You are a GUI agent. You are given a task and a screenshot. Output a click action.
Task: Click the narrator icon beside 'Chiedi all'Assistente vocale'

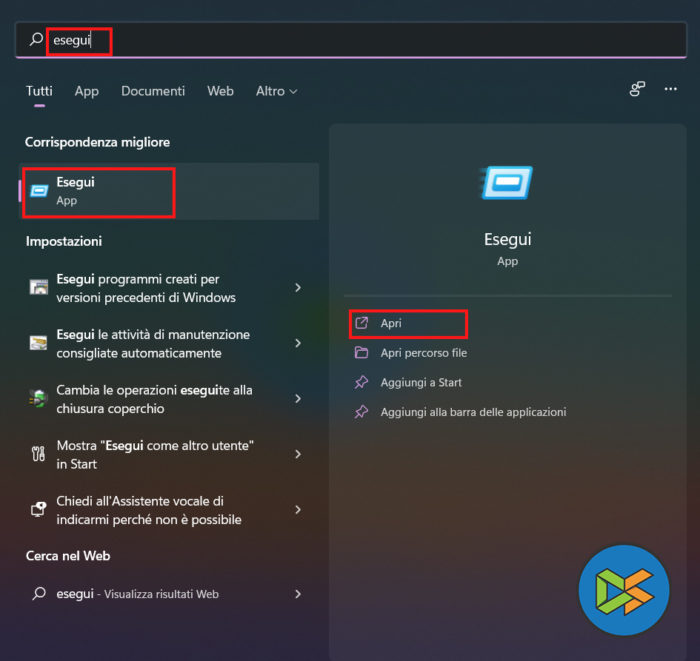point(38,509)
